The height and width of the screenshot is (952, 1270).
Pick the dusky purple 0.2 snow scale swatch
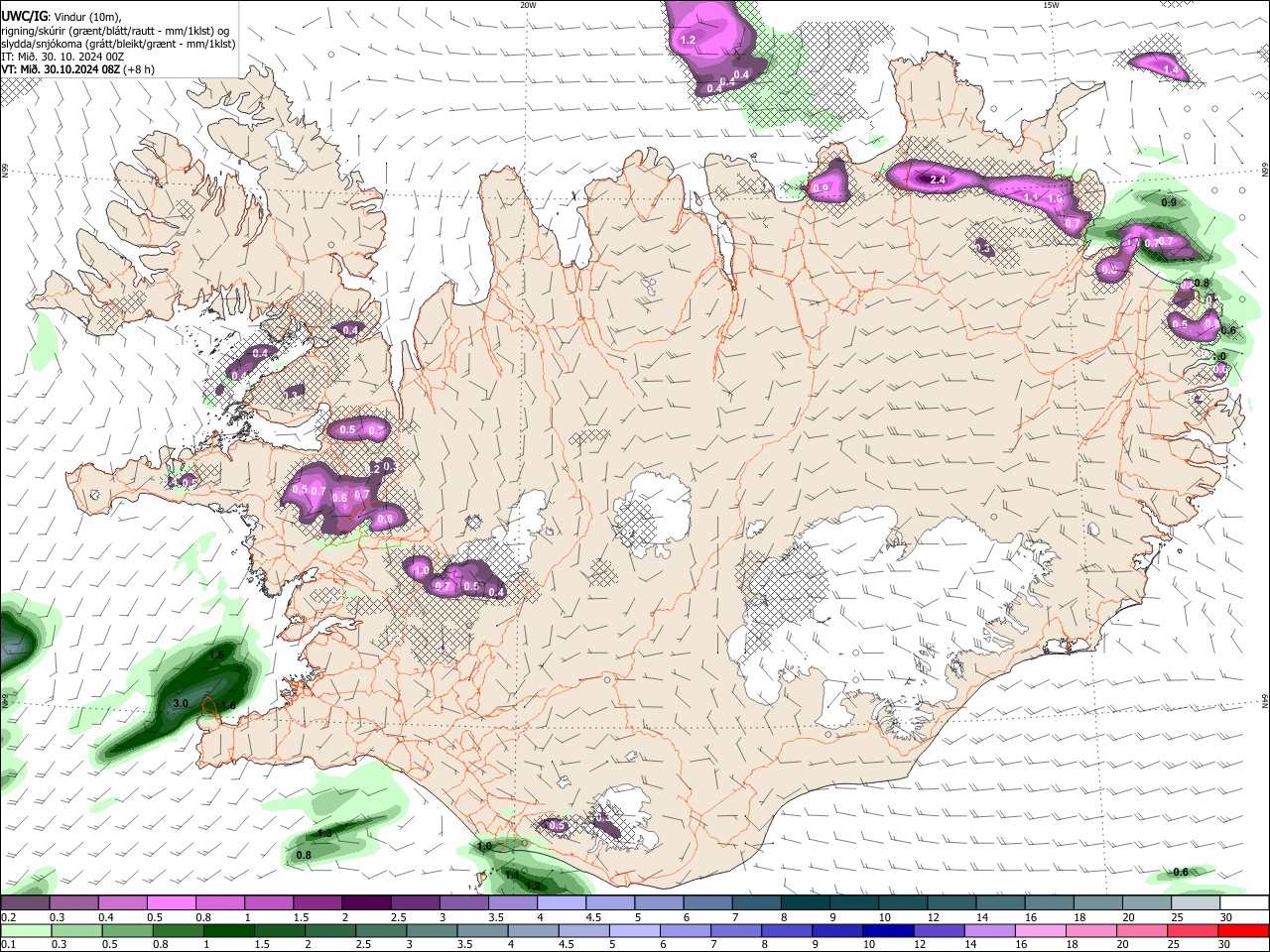tap(25, 903)
